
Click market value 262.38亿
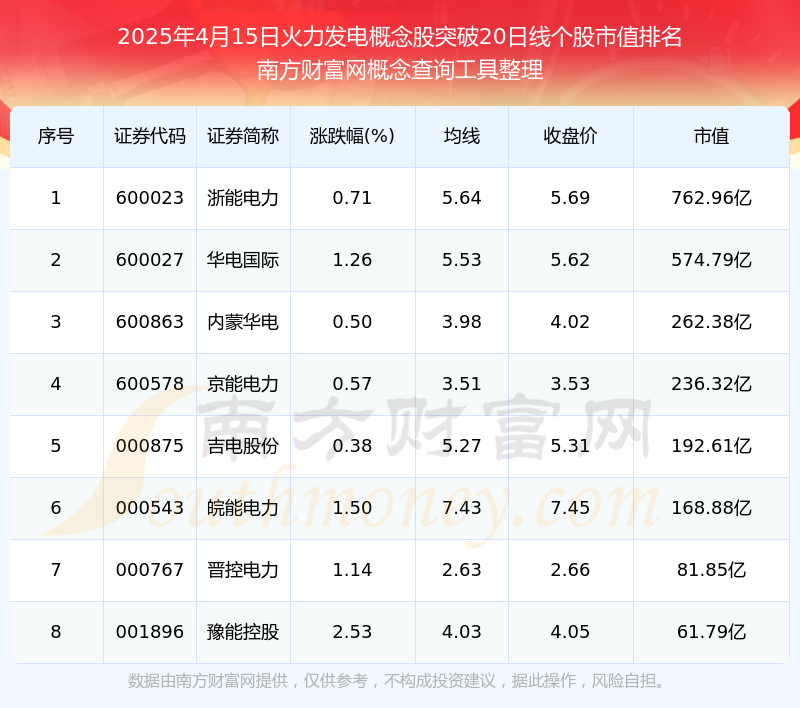click(x=711, y=322)
